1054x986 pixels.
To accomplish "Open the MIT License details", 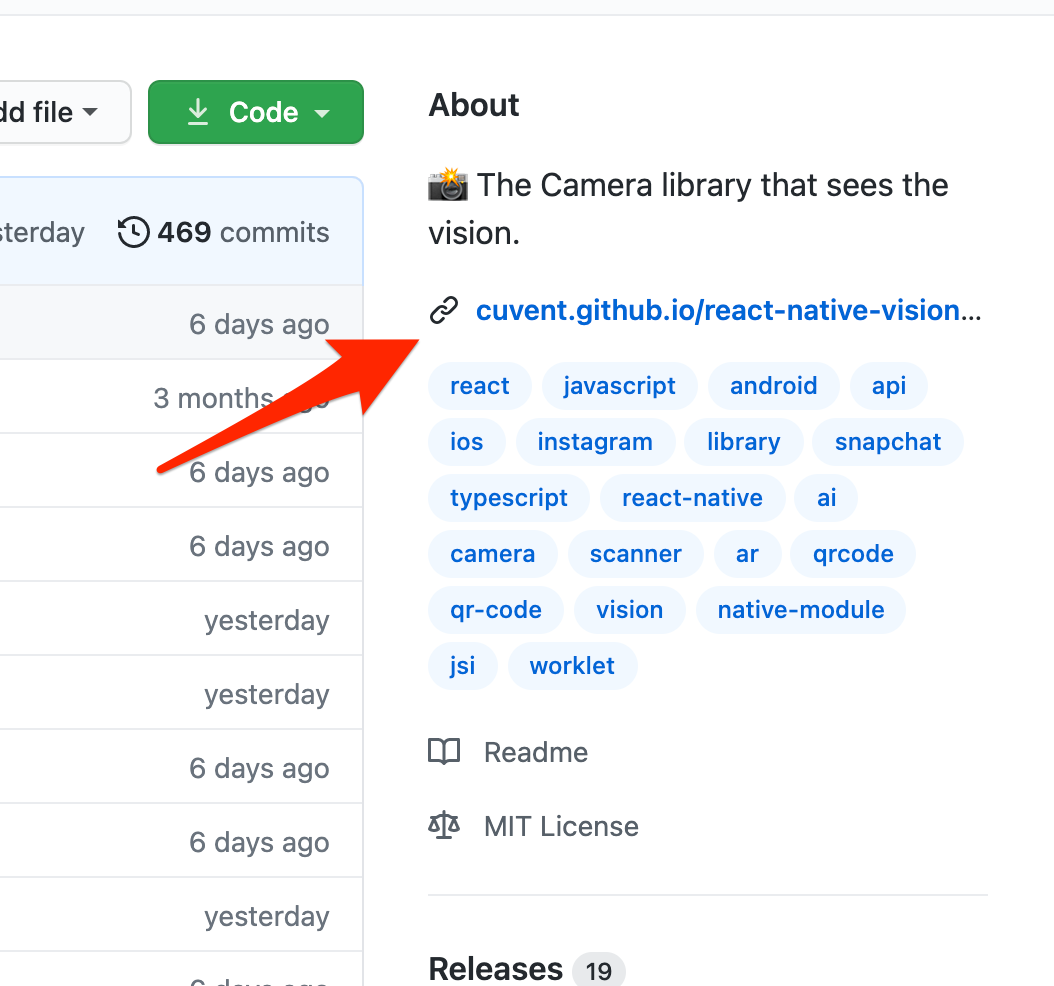I will pos(560,825).
